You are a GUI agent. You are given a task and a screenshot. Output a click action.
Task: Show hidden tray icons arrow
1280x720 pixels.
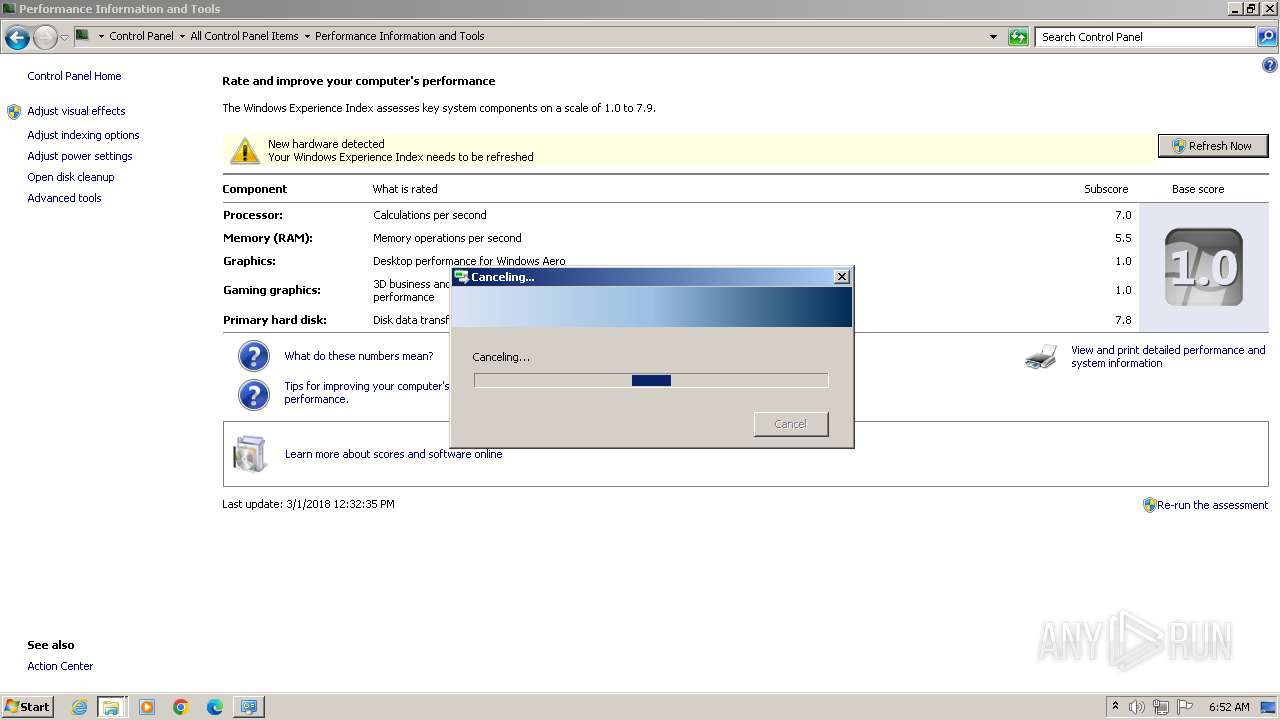tap(1115, 706)
